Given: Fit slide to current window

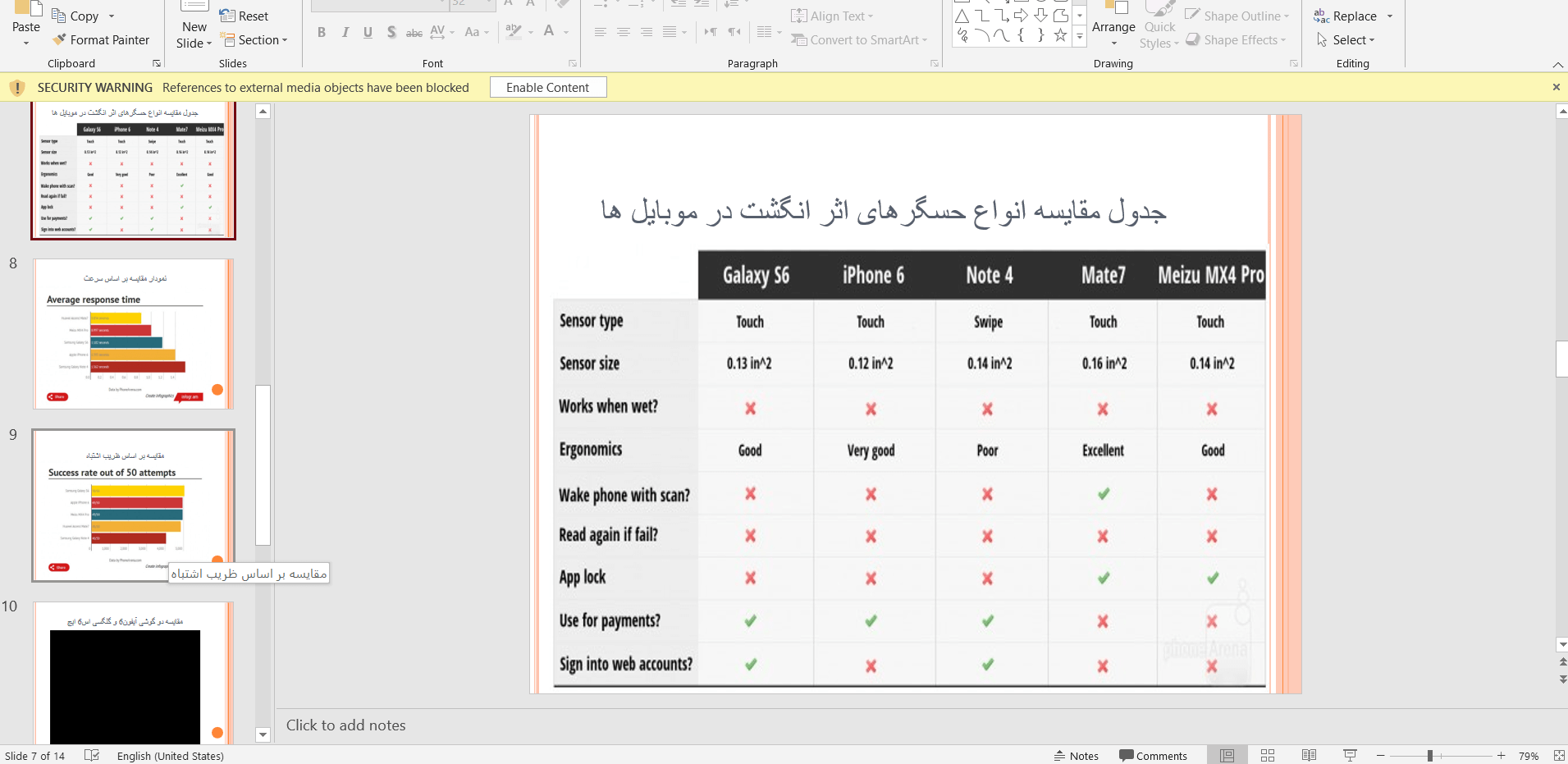Looking at the screenshot, I should (x=1559, y=756).
